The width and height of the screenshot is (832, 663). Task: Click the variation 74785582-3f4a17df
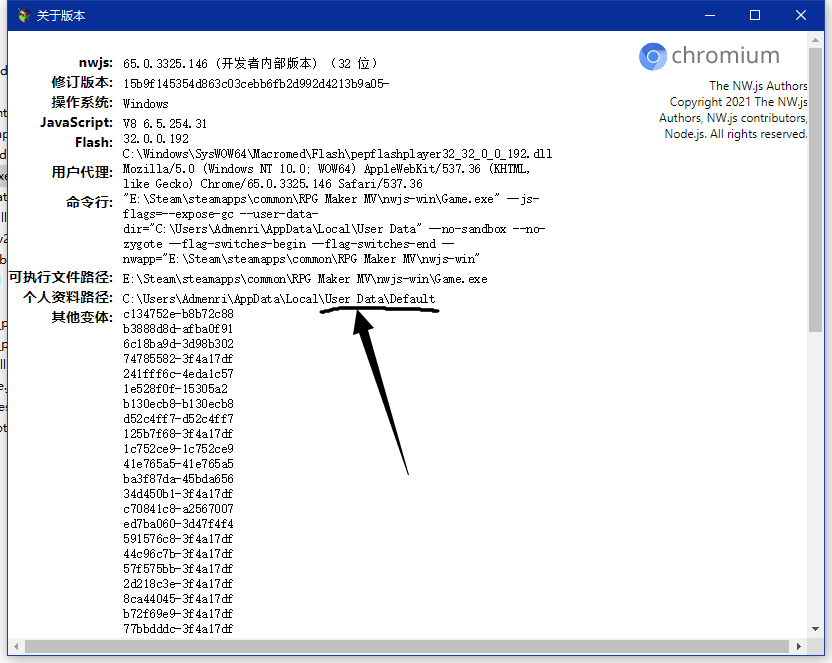pyautogui.click(x=178, y=359)
